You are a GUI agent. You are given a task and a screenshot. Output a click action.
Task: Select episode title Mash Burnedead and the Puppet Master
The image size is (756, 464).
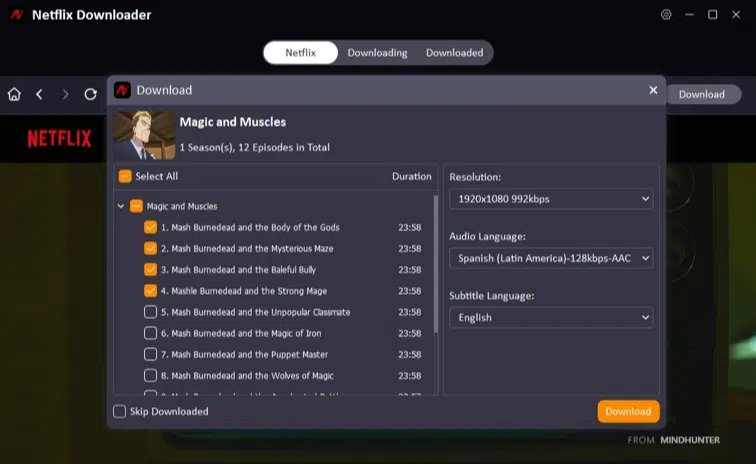point(249,355)
